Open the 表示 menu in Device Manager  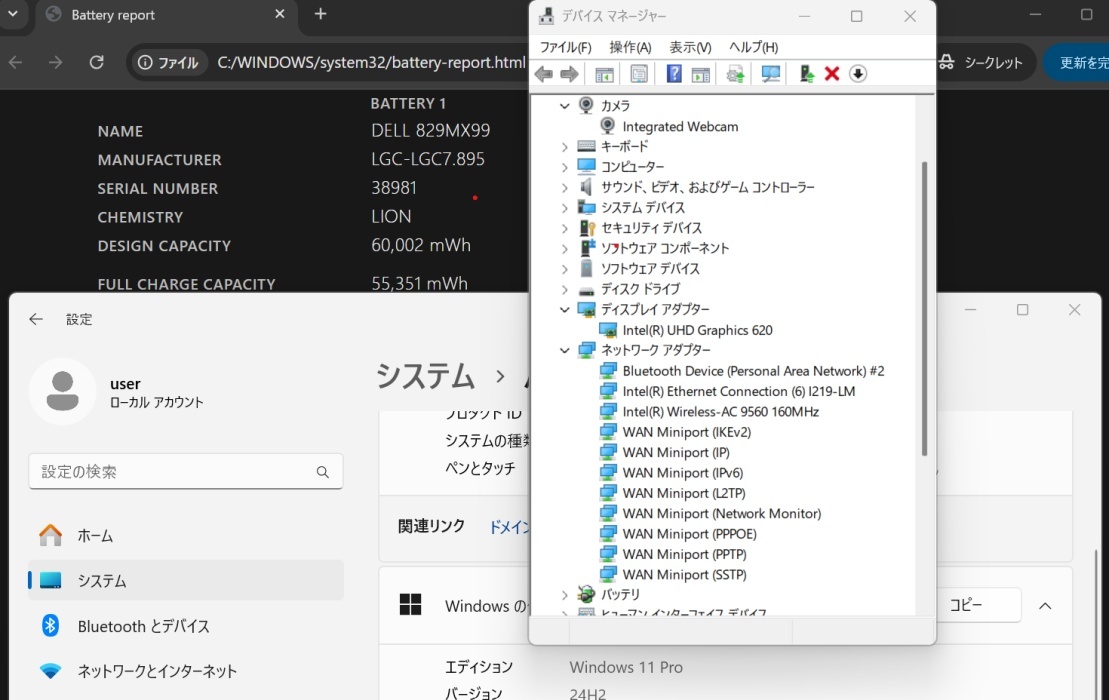[691, 47]
